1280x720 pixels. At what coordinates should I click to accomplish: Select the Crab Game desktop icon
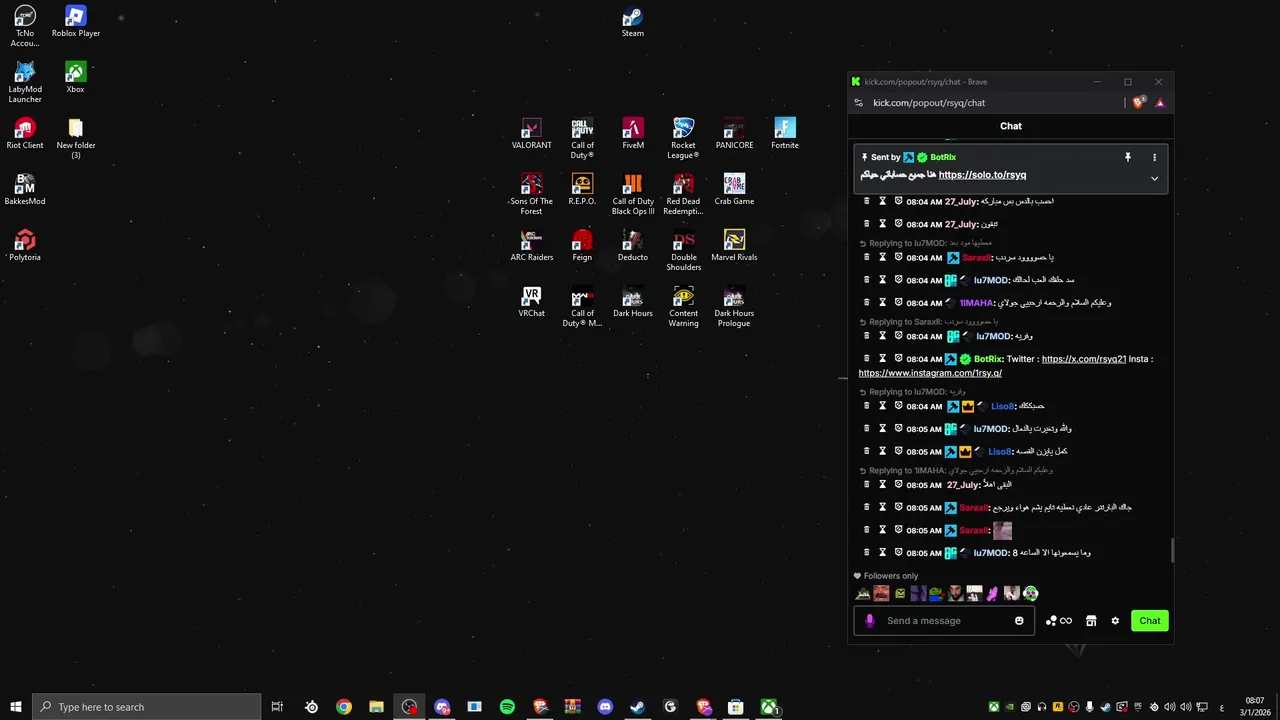[734, 190]
